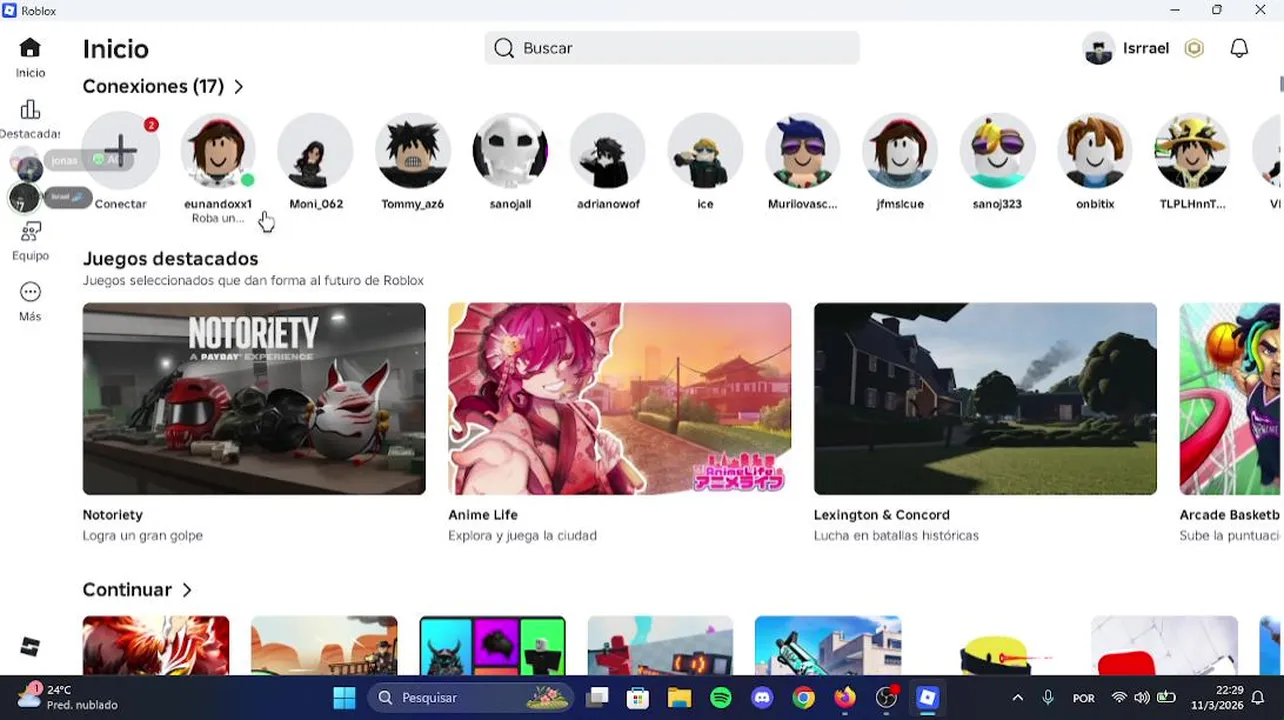This screenshot has height=720, width=1284.
Task: Open the Lexington & Concord thumbnail
Action: pyautogui.click(x=985, y=399)
